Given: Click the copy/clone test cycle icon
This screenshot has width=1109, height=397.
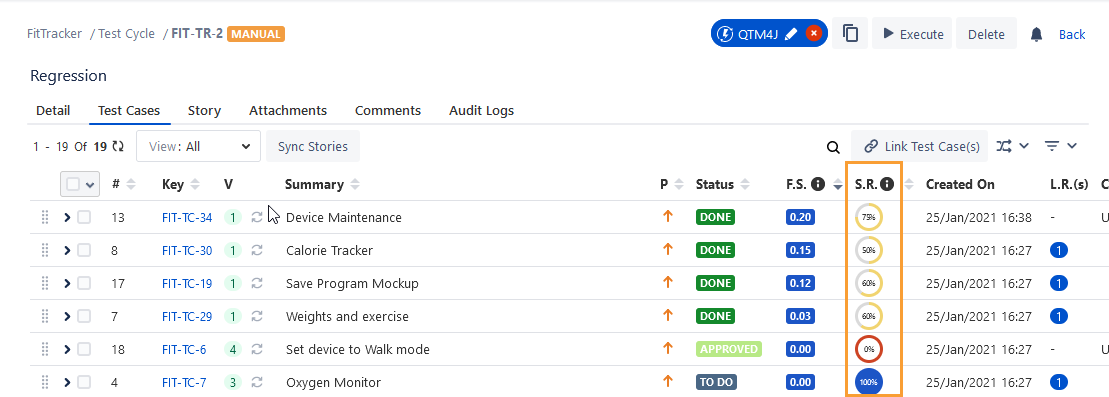Looking at the screenshot, I should (x=850, y=33).
